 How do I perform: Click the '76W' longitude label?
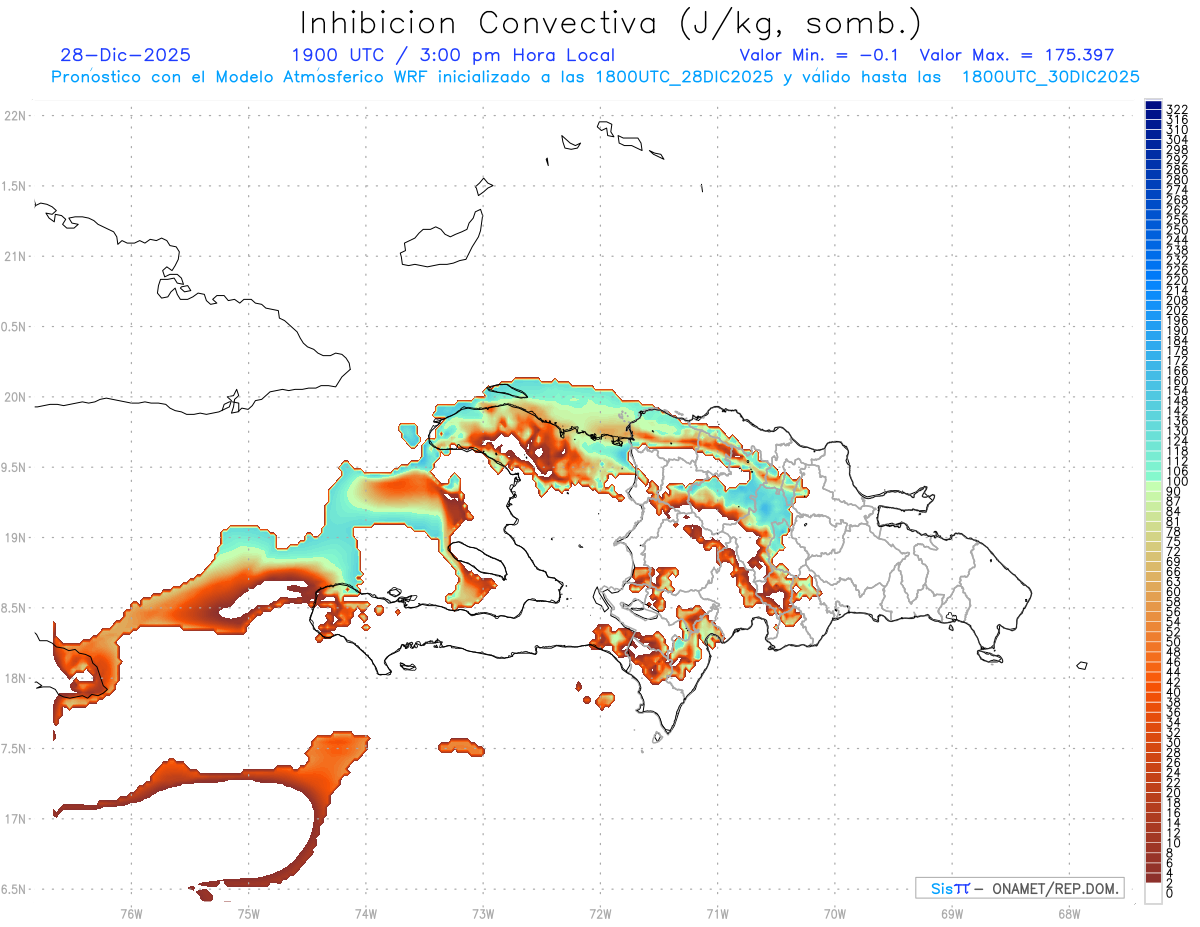(x=131, y=913)
